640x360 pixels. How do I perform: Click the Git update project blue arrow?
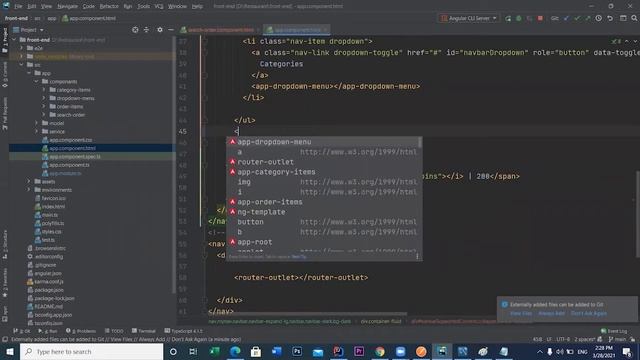(x=566, y=18)
